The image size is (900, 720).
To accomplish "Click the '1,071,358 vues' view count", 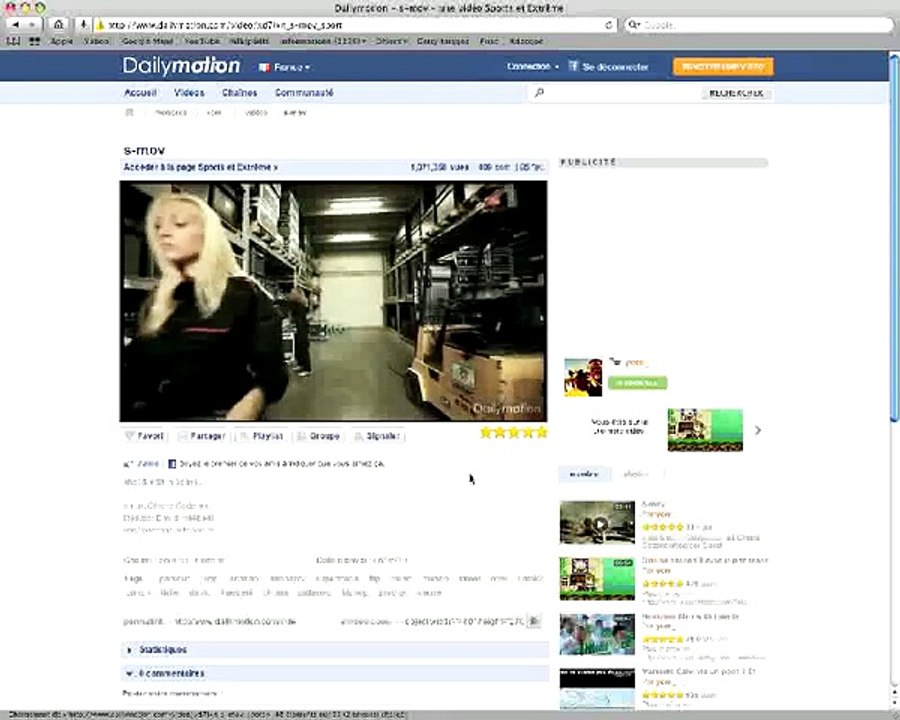I will [440, 167].
